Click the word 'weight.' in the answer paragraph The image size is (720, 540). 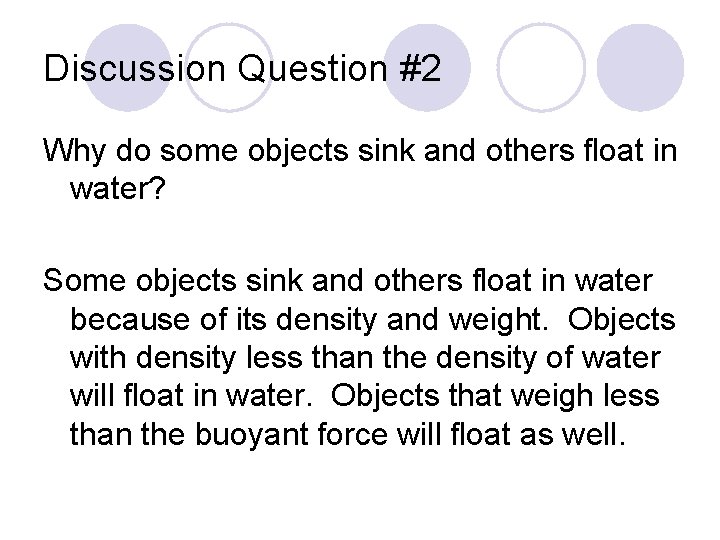(x=498, y=320)
